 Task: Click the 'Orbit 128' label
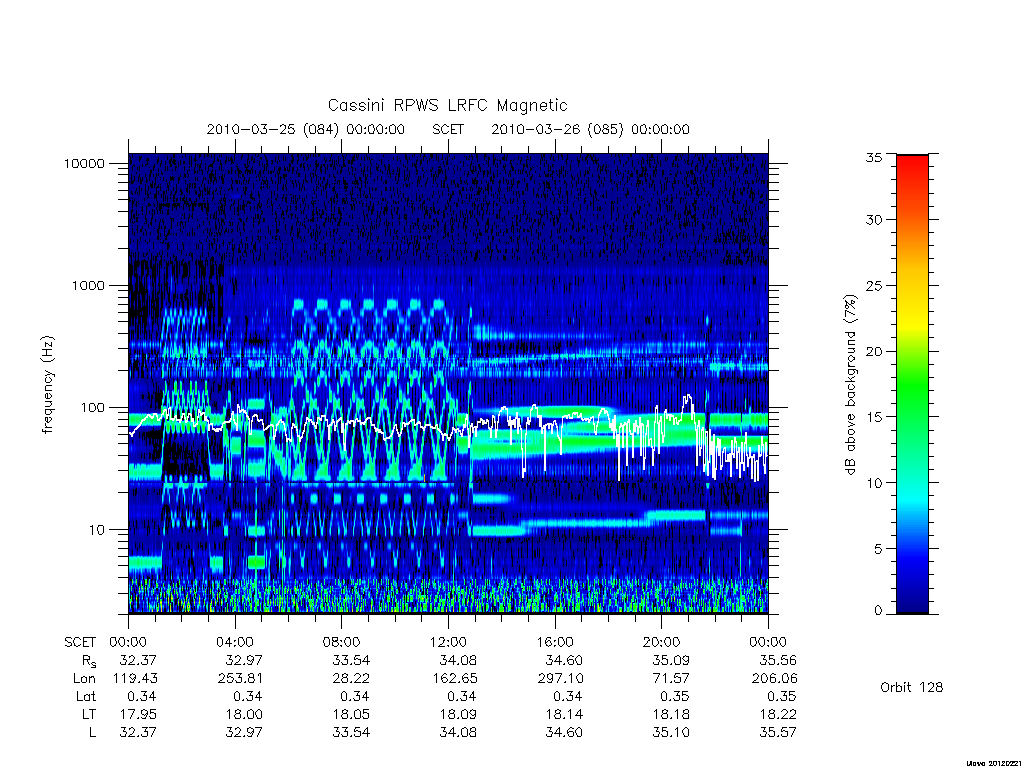pyautogui.click(x=912, y=688)
